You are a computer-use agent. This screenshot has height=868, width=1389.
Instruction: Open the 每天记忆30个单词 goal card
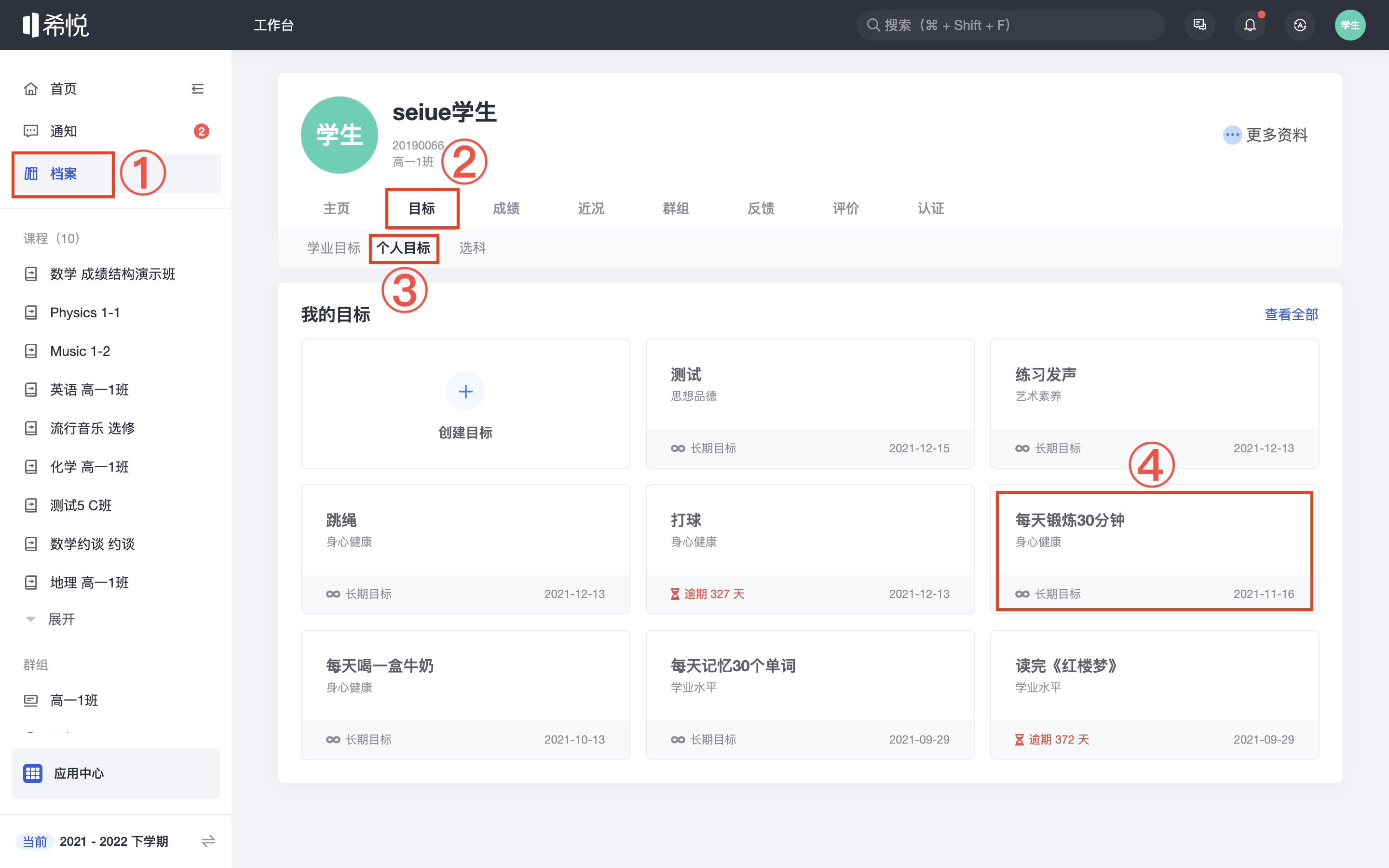(810, 694)
